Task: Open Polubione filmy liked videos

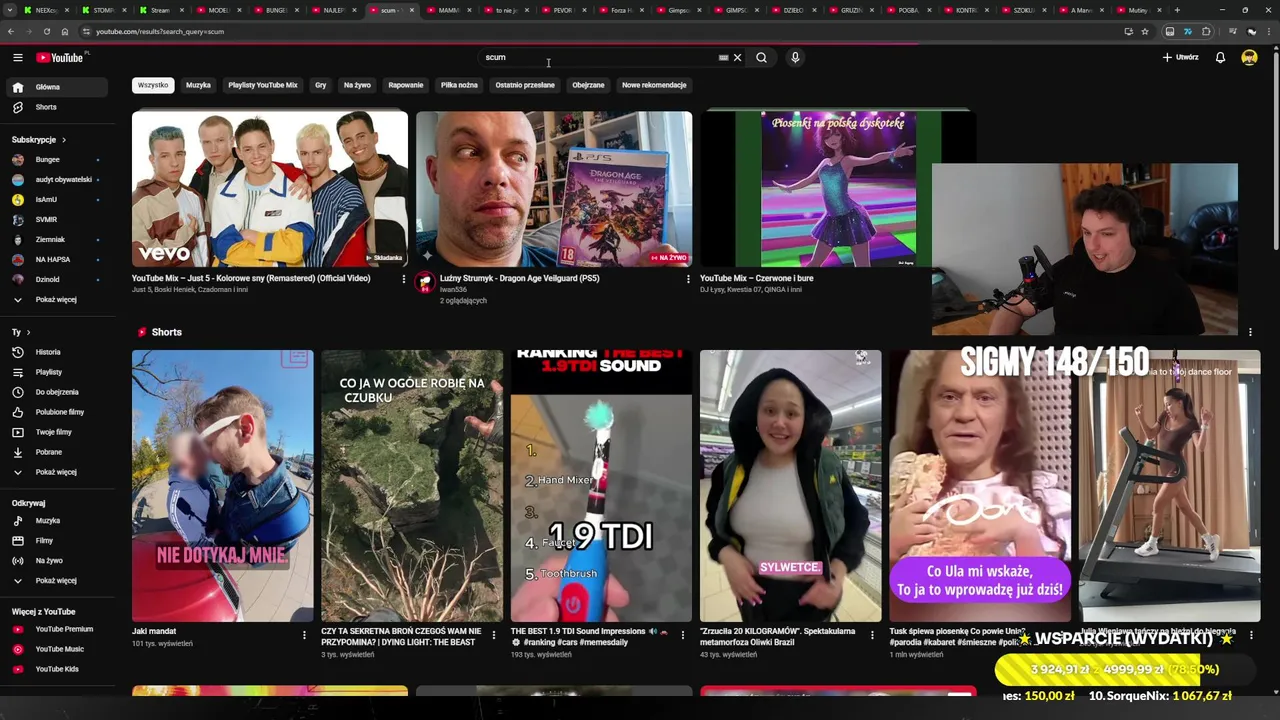Action: pos(56,412)
